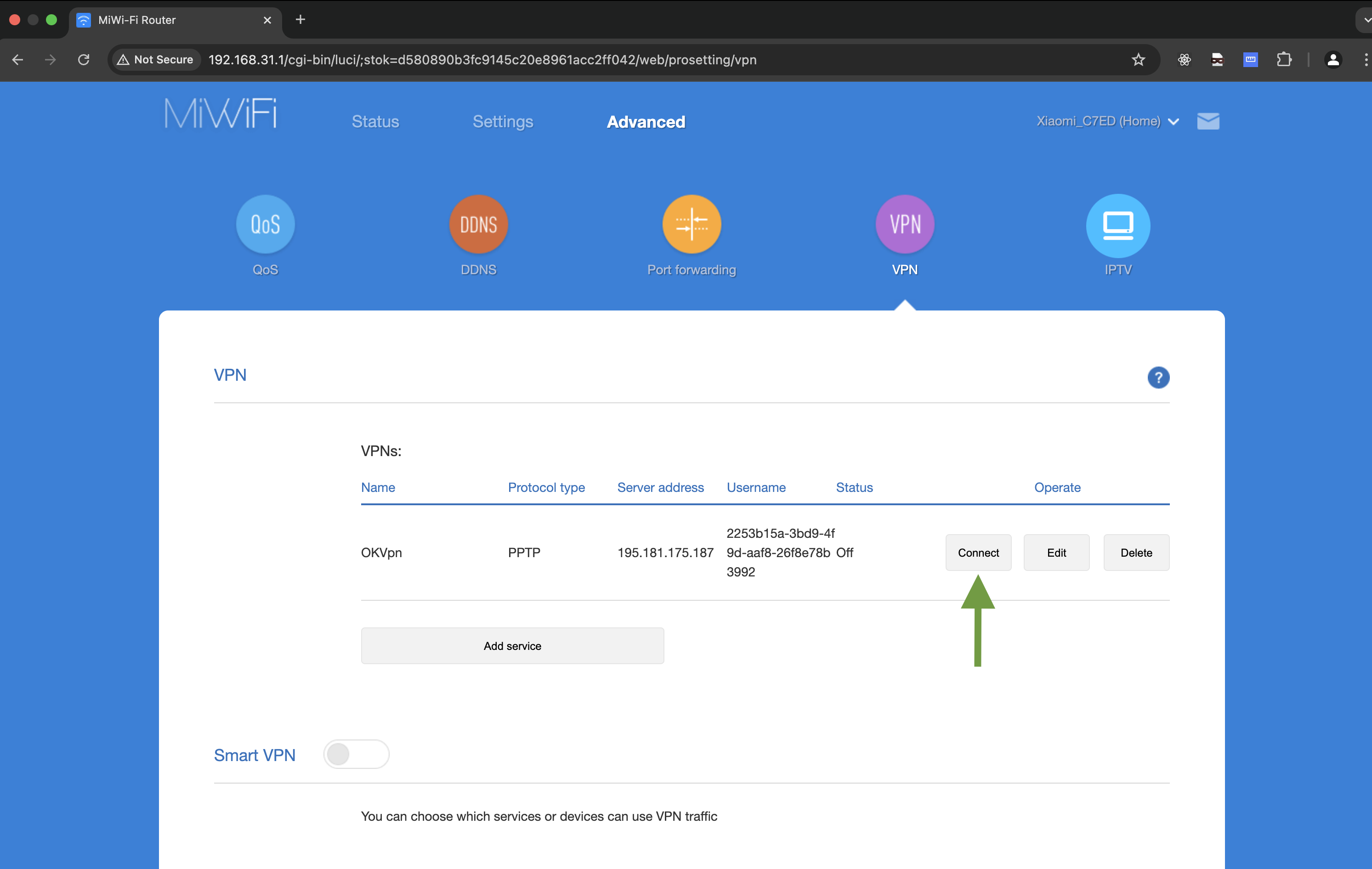Enable the Smart VPN toggle
Viewport: 1372px width, 869px height.
click(x=356, y=754)
